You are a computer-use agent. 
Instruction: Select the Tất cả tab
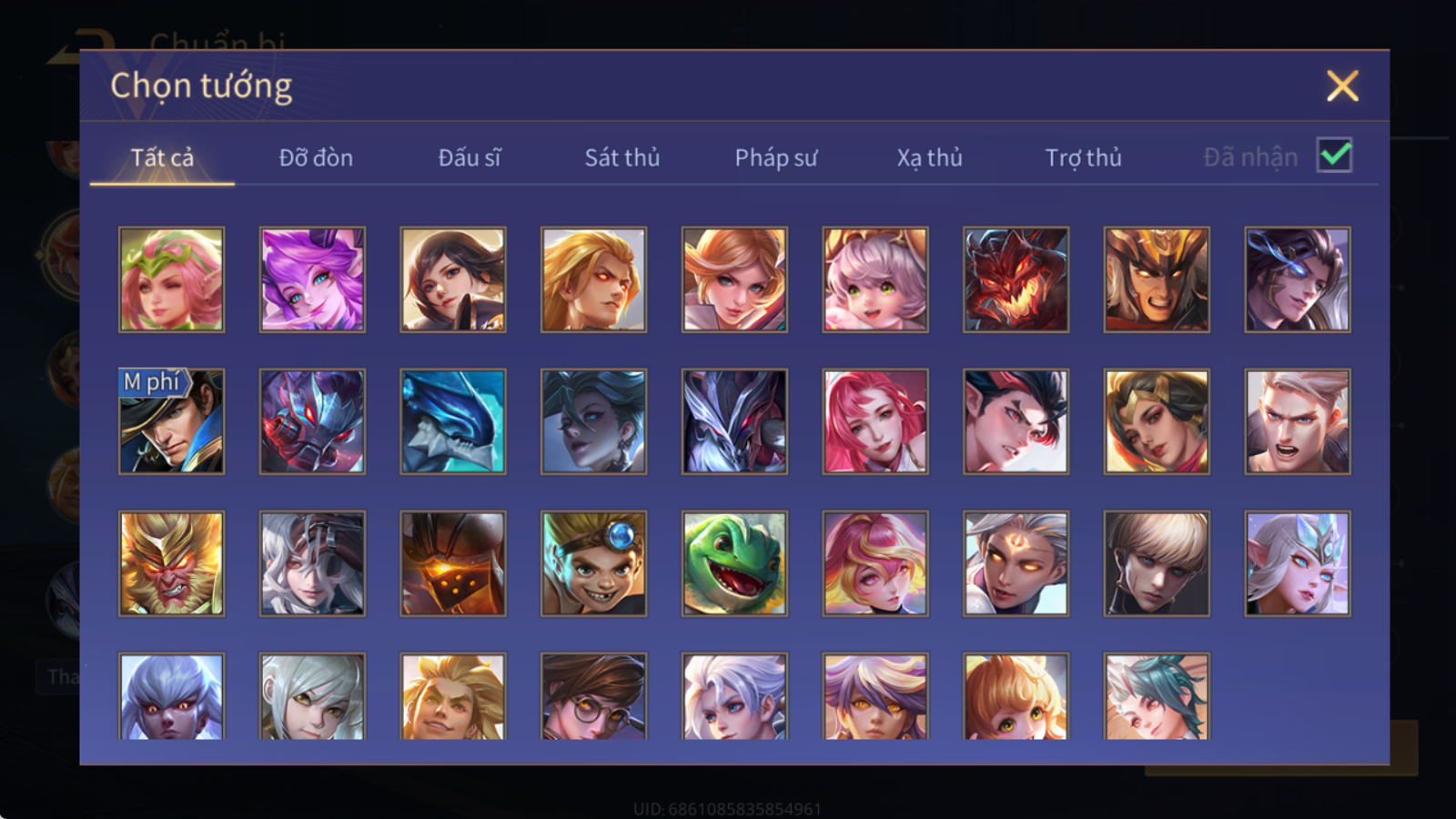(162, 157)
